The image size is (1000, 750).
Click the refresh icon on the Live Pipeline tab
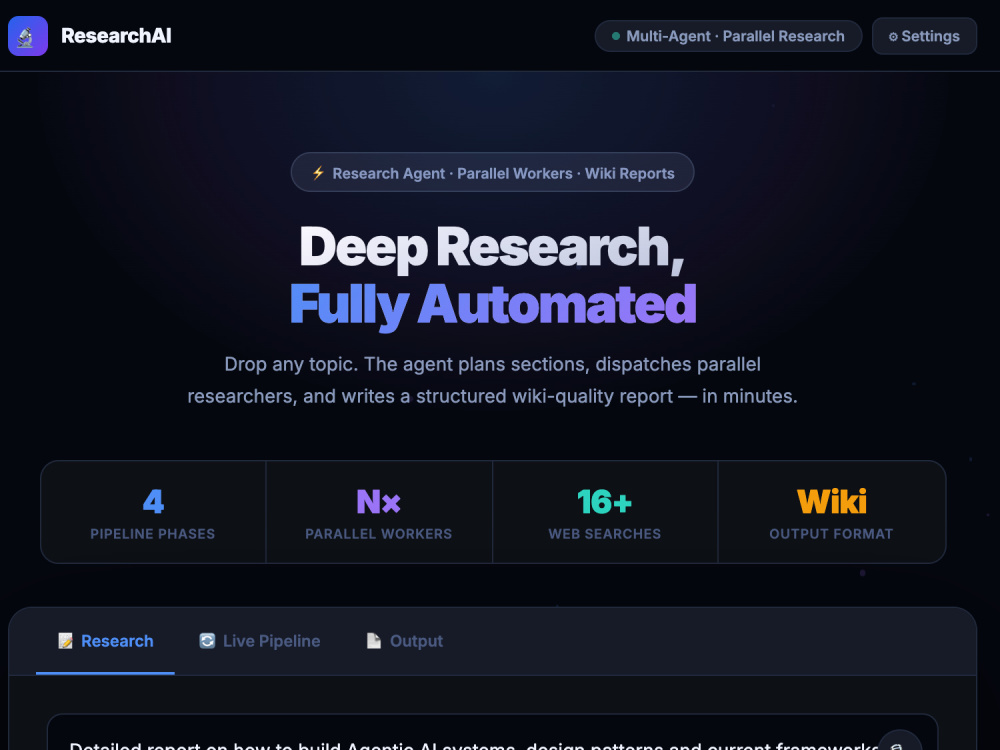(x=207, y=641)
